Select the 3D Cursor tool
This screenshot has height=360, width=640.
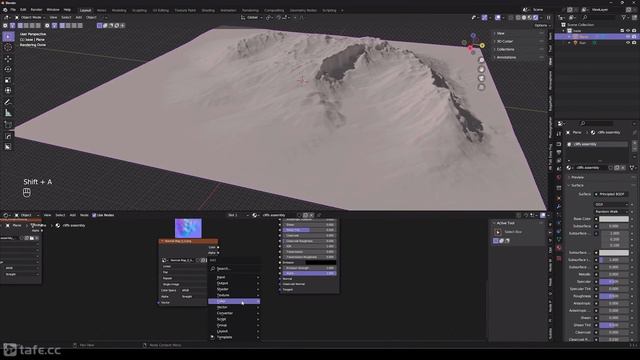[x=8, y=48]
